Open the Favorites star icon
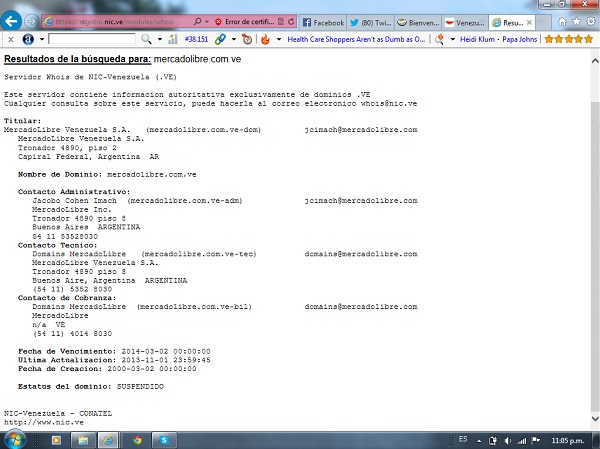 pyautogui.click(x=576, y=22)
